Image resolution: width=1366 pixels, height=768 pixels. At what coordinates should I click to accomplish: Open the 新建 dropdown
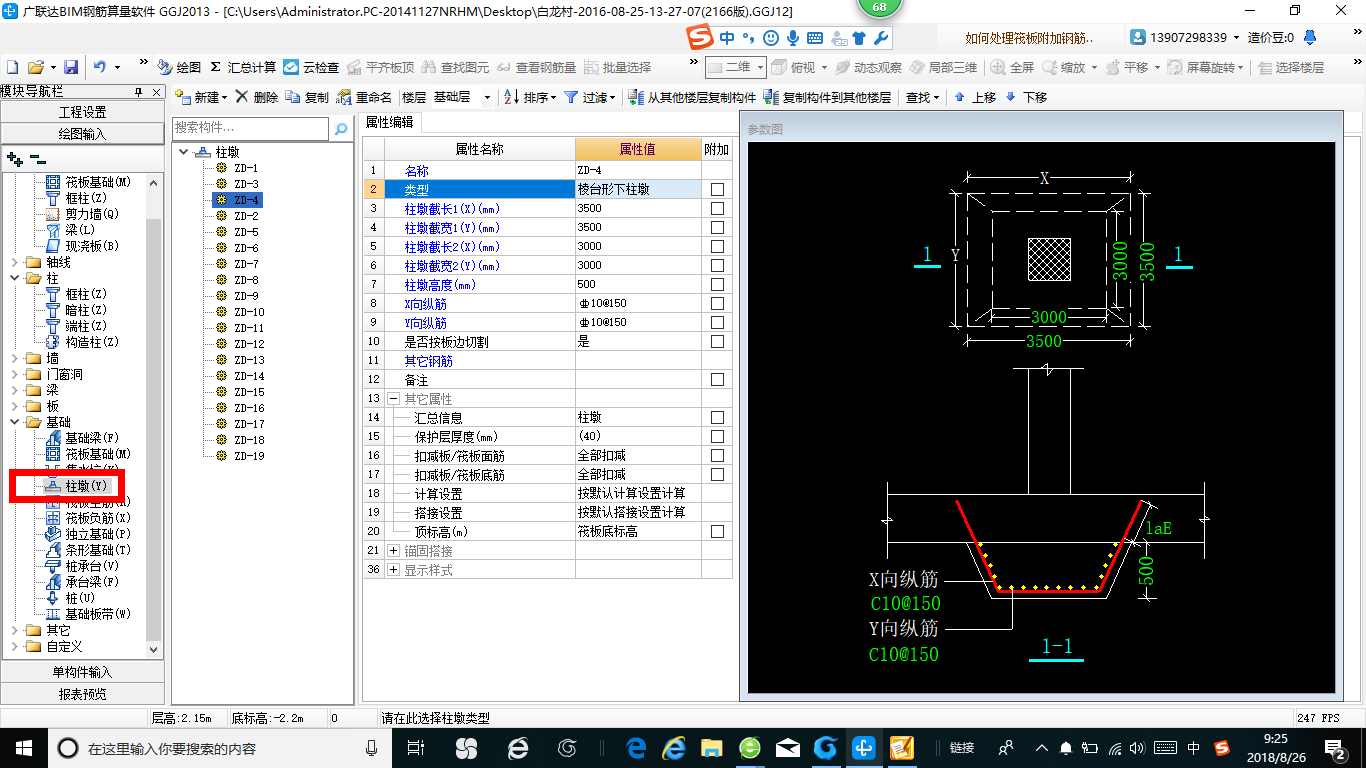(201, 97)
